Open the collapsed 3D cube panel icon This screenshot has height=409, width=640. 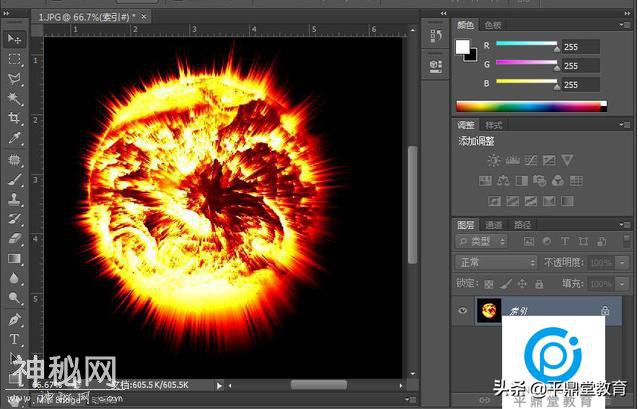[436, 65]
